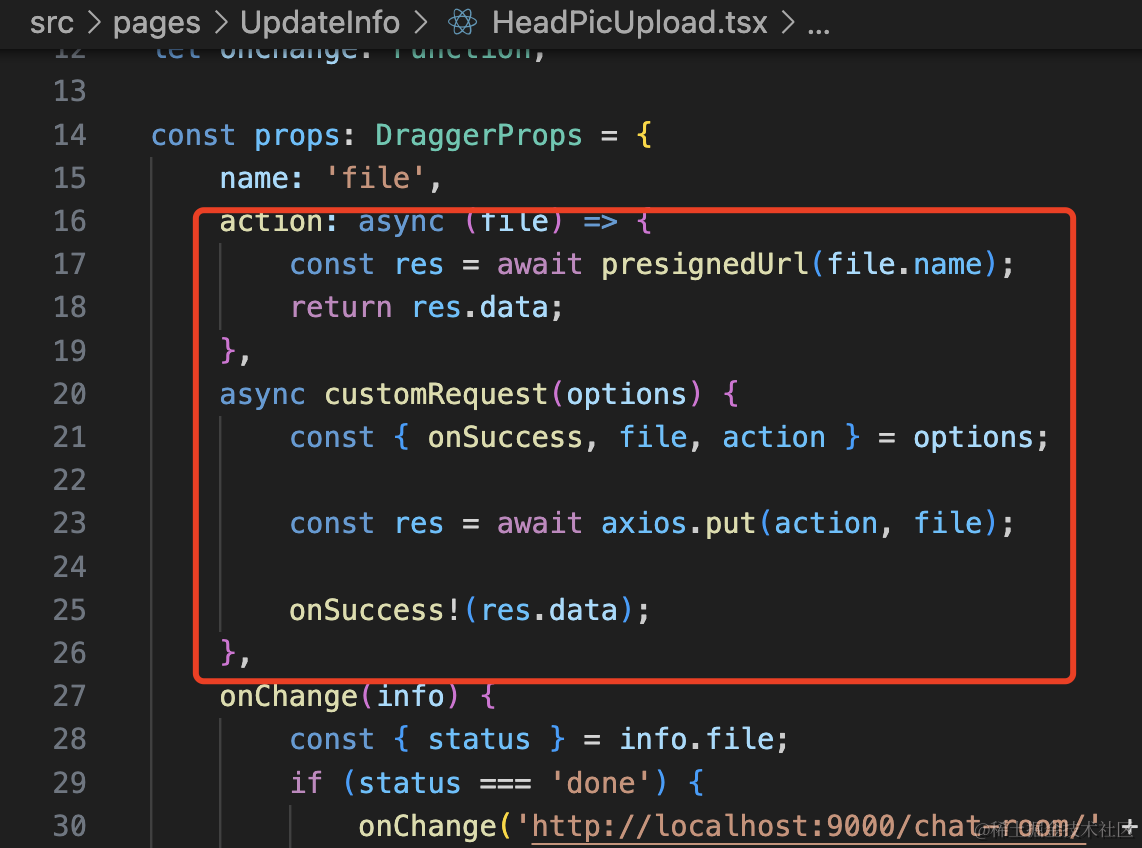The width and height of the screenshot is (1142, 848).
Task: Click the presignedUrl function call
Action: point(705,264)
